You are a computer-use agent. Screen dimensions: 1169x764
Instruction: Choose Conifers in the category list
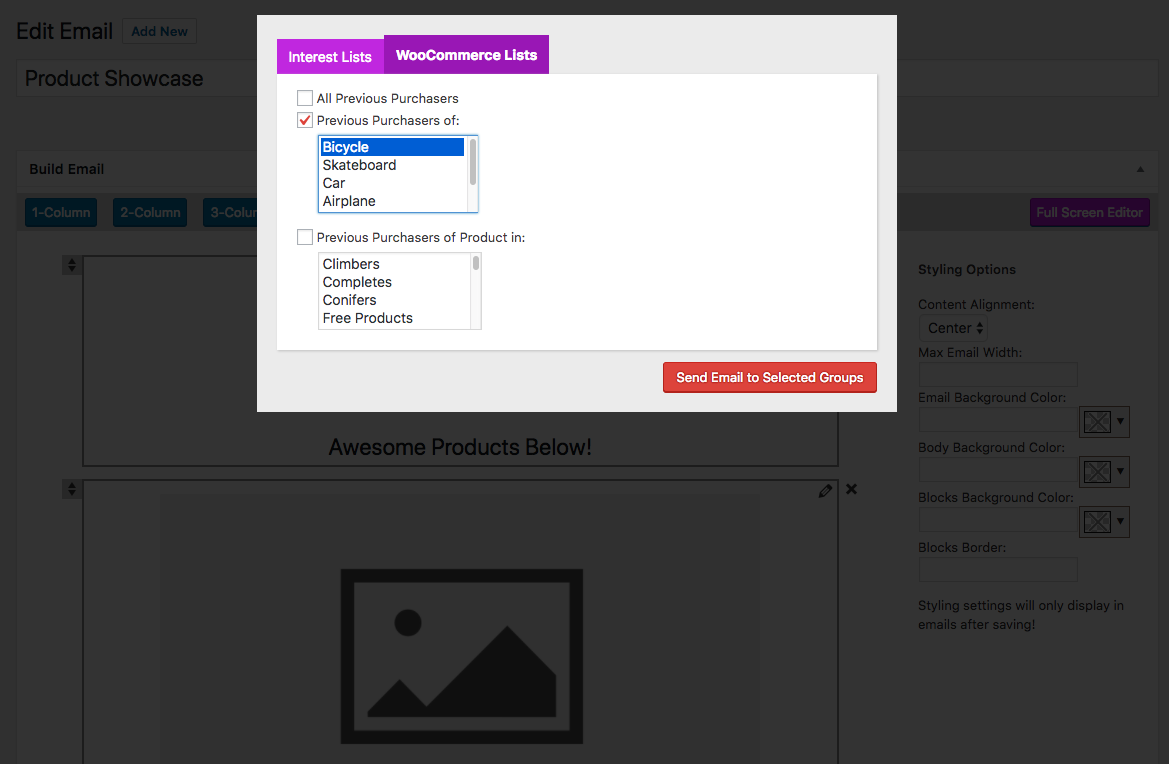pos(350,300)
